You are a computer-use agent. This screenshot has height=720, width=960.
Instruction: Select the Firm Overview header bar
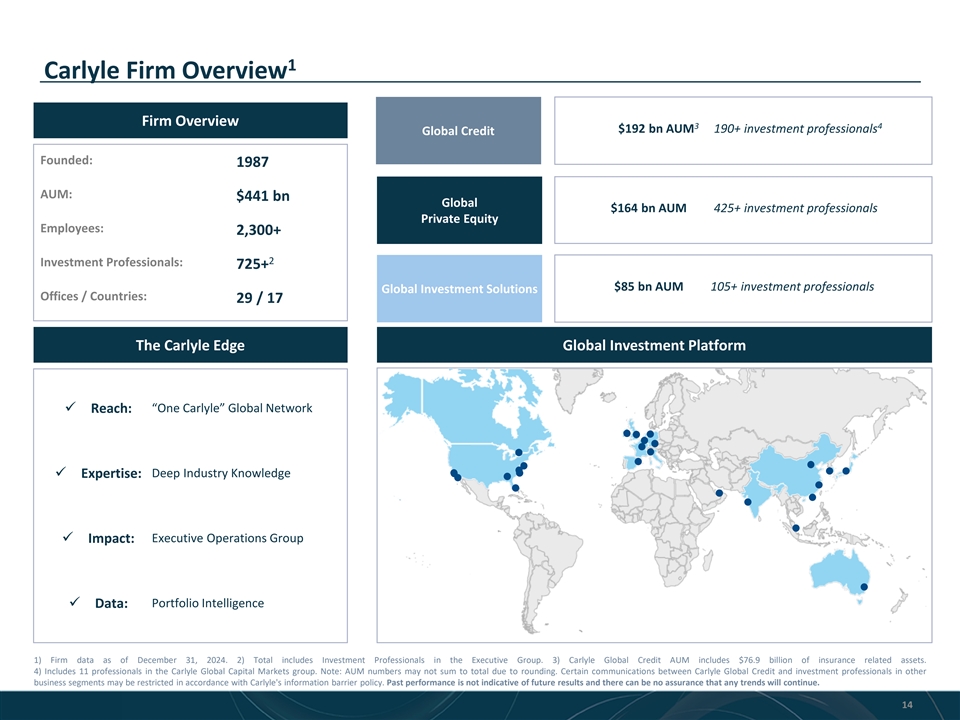click(190, 121)
